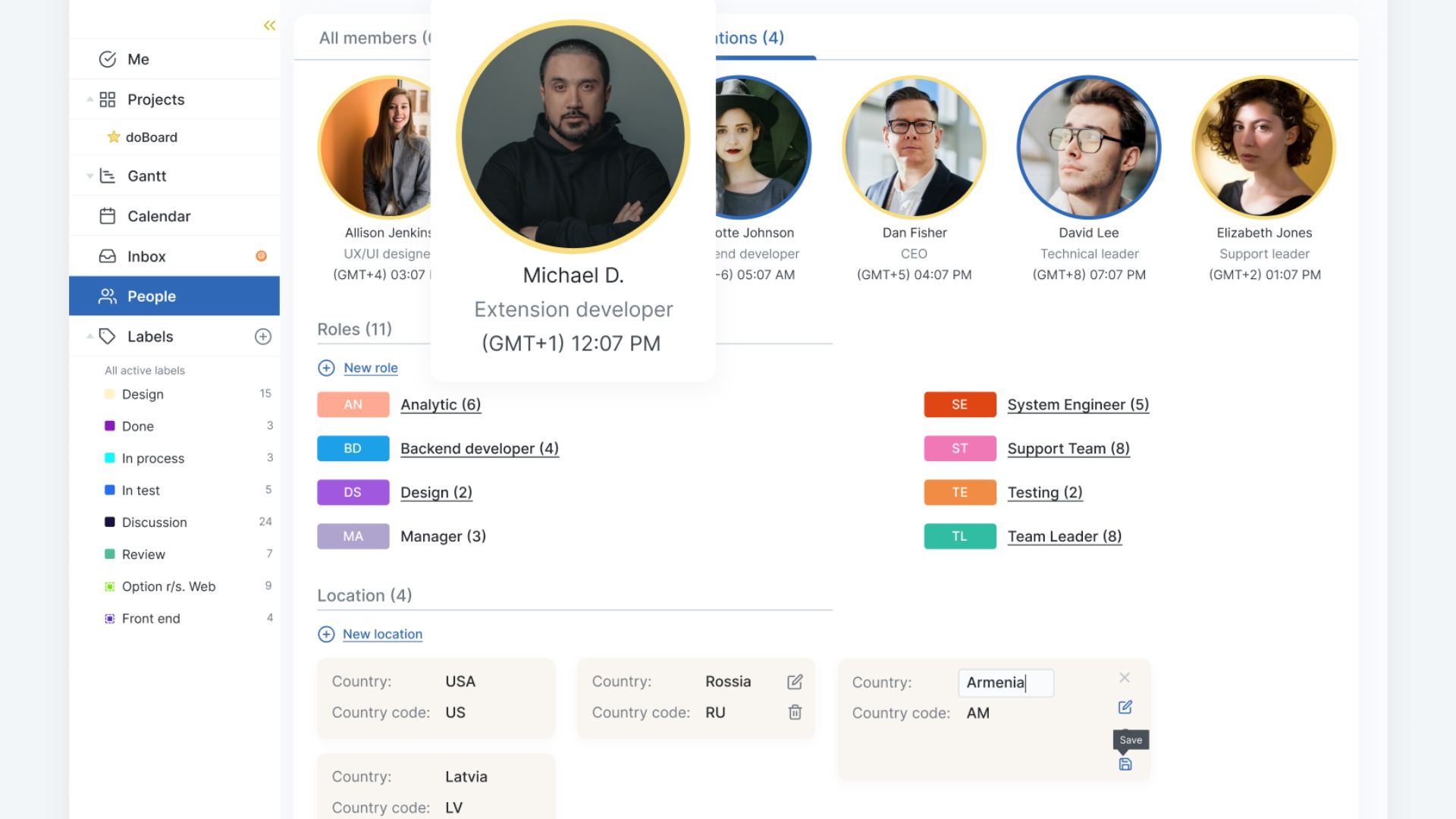Click the plus circle beside New location
The height and width of the screenshot is (819, 1456).
[x=325, y=634]
